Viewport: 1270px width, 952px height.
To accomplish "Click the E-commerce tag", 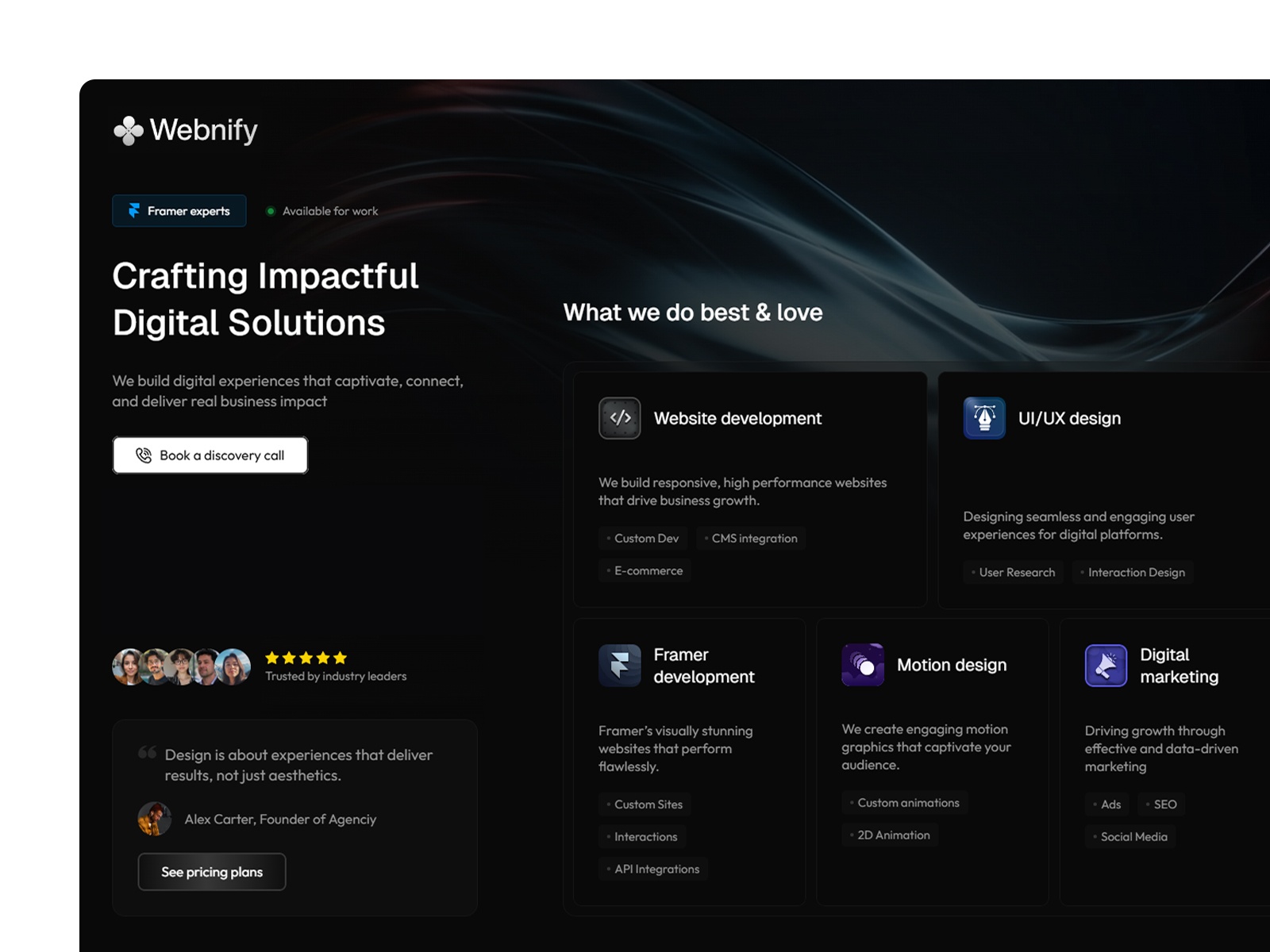I will click(x=645, y=571).
